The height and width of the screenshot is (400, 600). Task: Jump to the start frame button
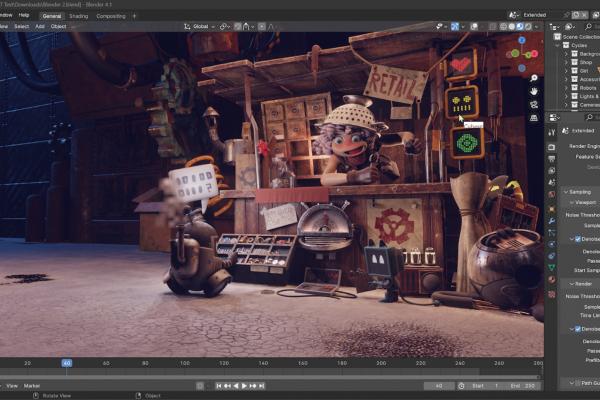218,386
